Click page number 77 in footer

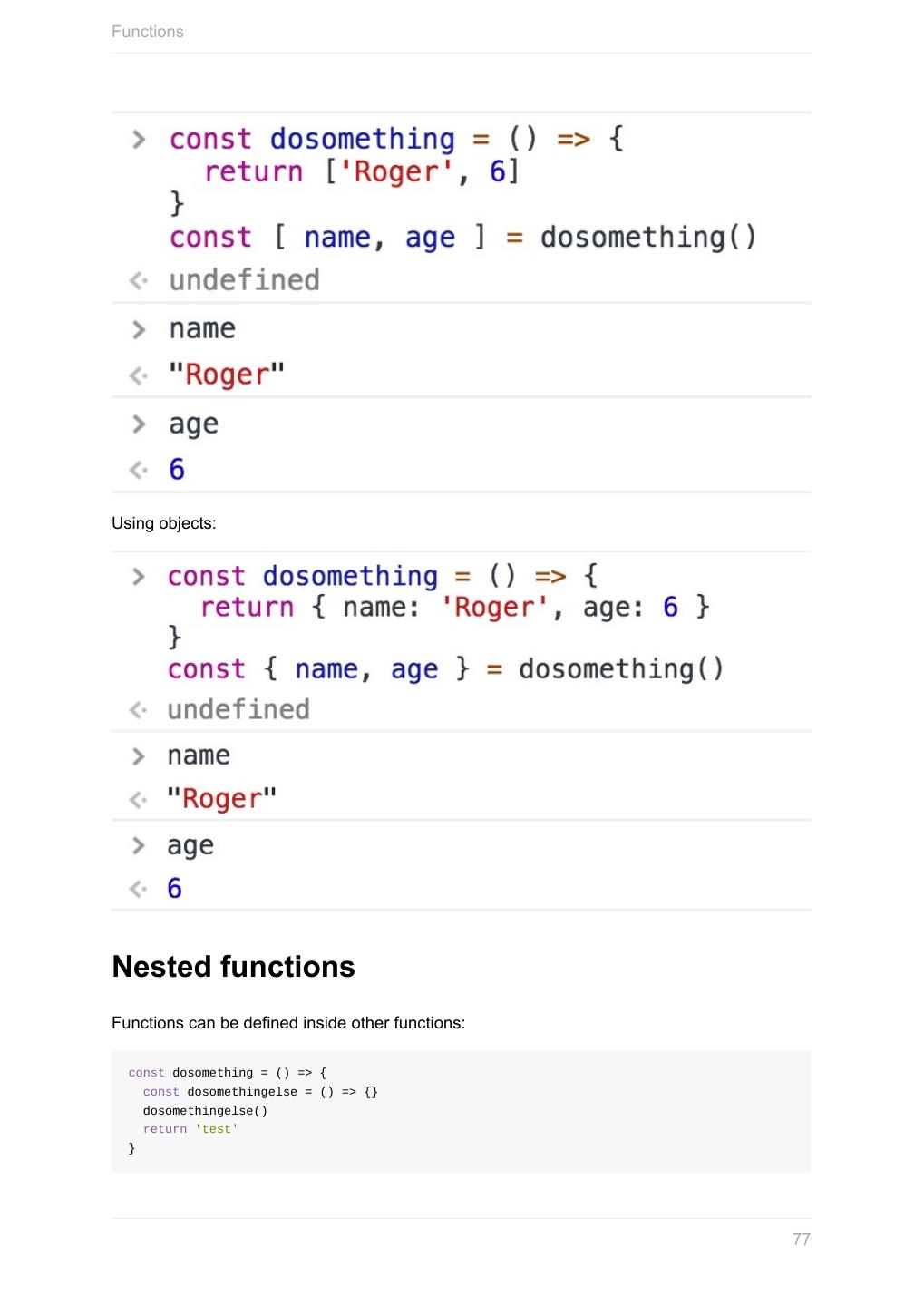tap(802, 1240)
